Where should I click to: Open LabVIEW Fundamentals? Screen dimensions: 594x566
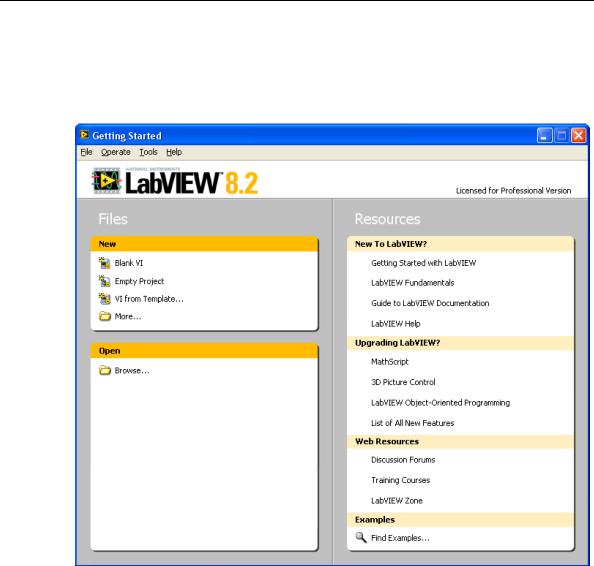pos(413,283)
